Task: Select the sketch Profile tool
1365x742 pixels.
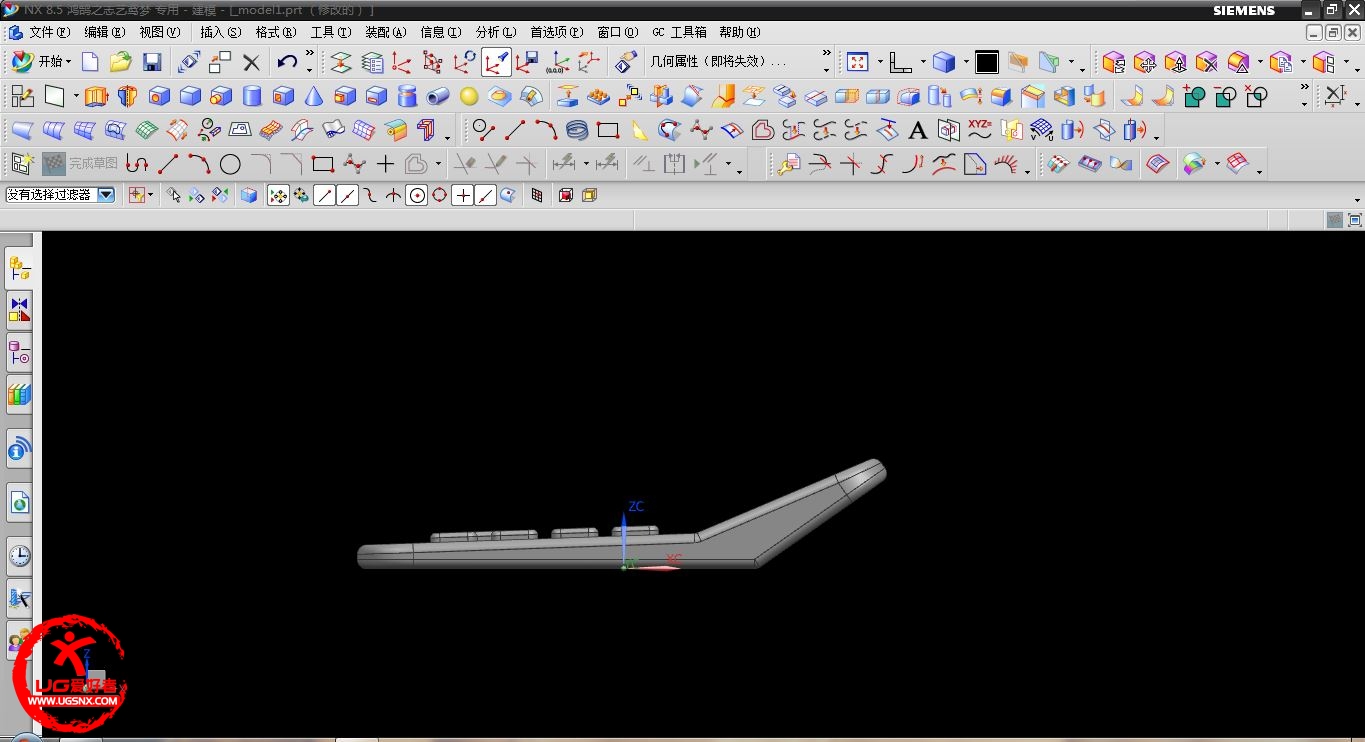Action: 137,164
